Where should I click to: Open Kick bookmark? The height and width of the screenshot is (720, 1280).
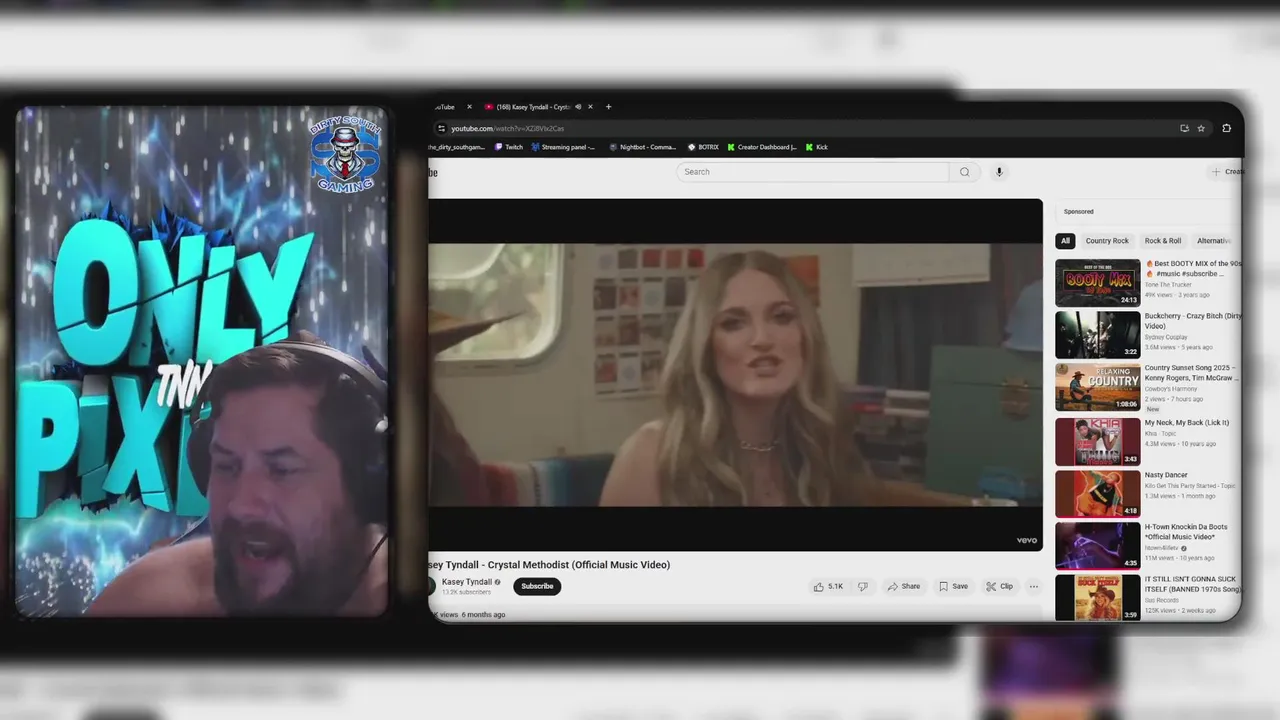click(817, 147)
